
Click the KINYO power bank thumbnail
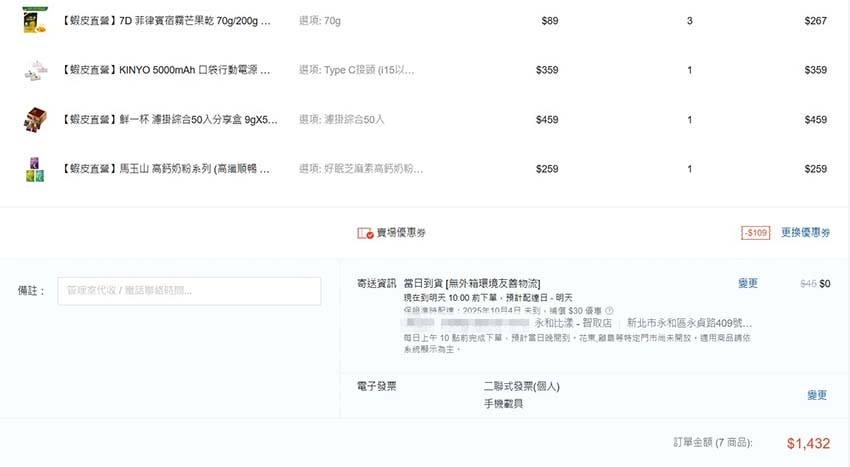(x=35, y=70)
